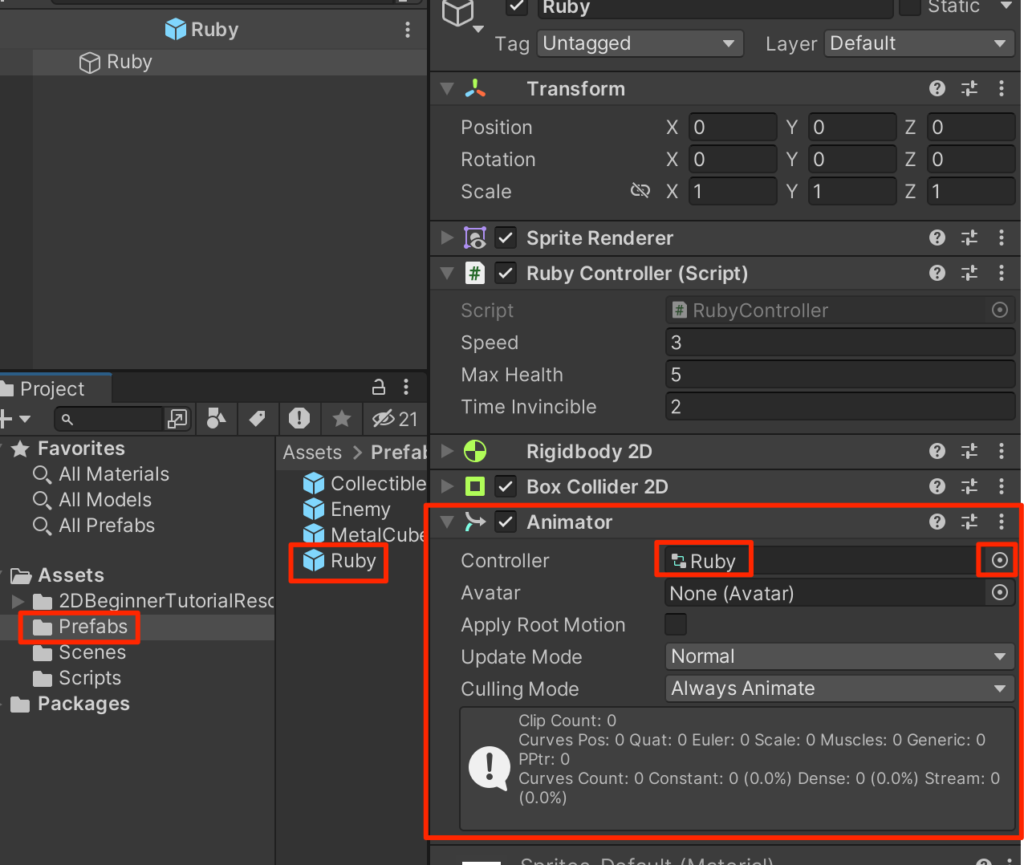This screenshot has height=865, width=1024.
Task: Toggle the Ruby object active checkbox
Action: coord(517,7)
